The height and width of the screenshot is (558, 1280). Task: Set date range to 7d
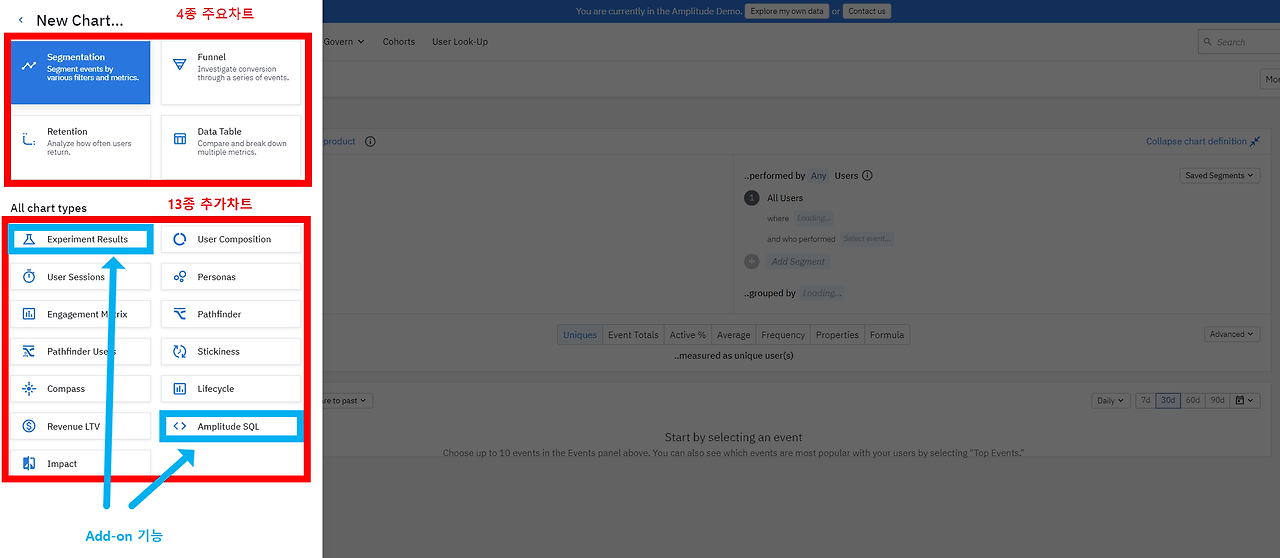(x=1146, y=400)
